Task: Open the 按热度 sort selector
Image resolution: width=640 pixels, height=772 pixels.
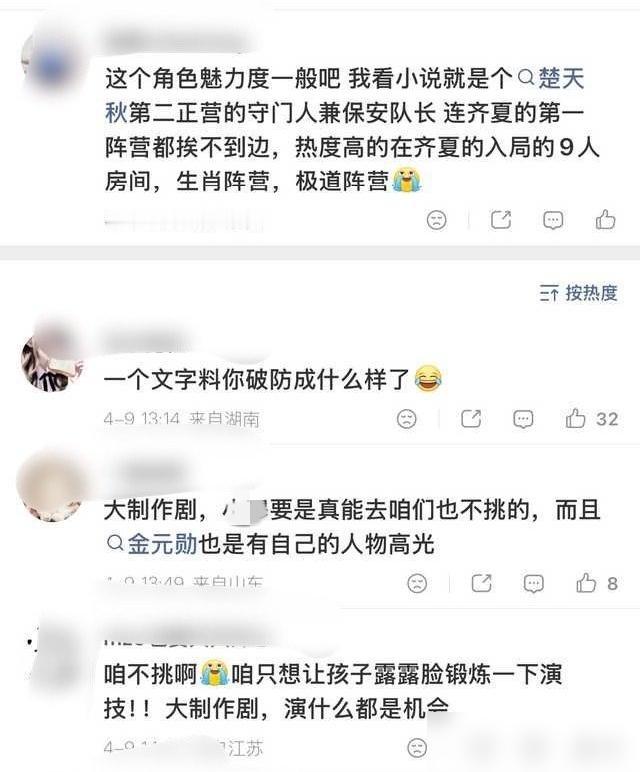Action: pyautogui.click(x=578, y=293)
